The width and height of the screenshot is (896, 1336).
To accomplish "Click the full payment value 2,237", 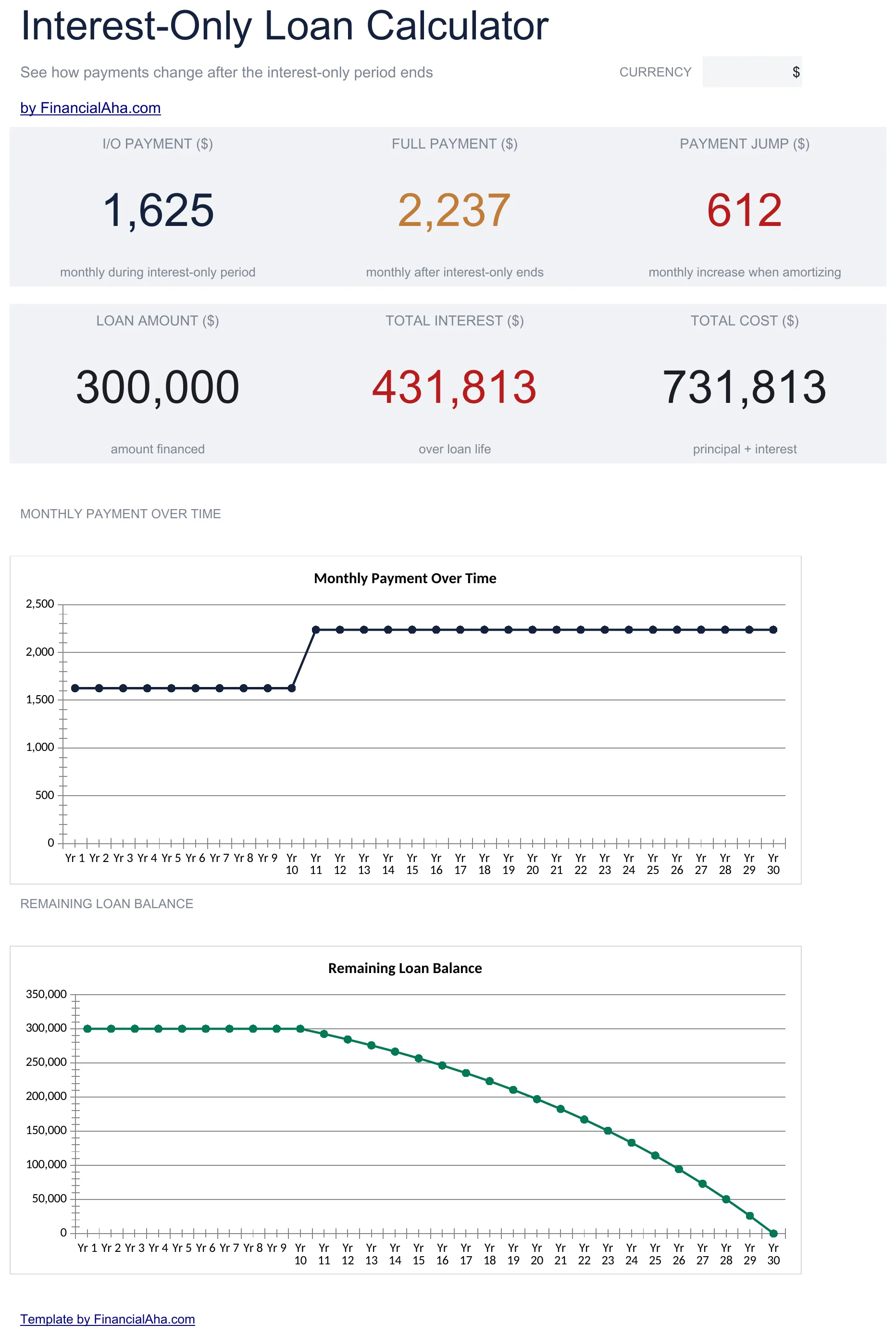I will [454, 210].
